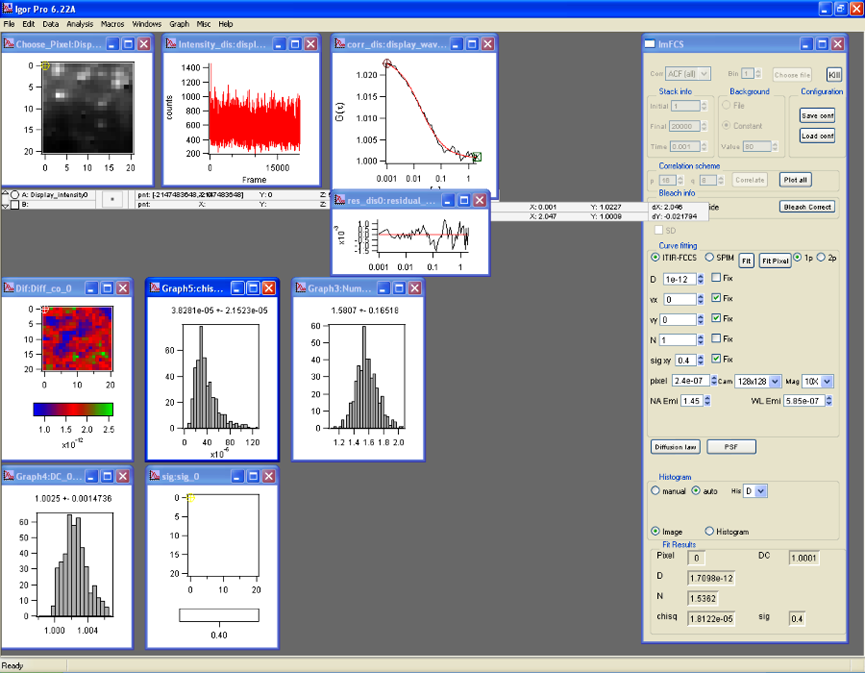Select the SPIM radio button
The width and height of the screenshot is (865, 673).
(x=709, y=258)
